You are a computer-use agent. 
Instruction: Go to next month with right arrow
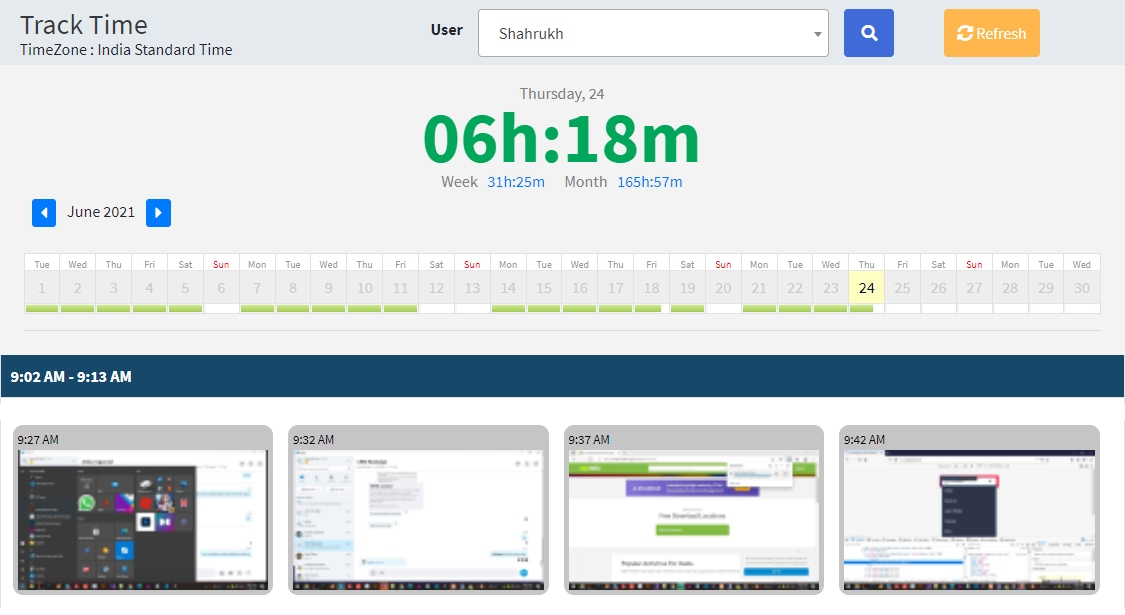pyautogui.click(x=158, y=212)
